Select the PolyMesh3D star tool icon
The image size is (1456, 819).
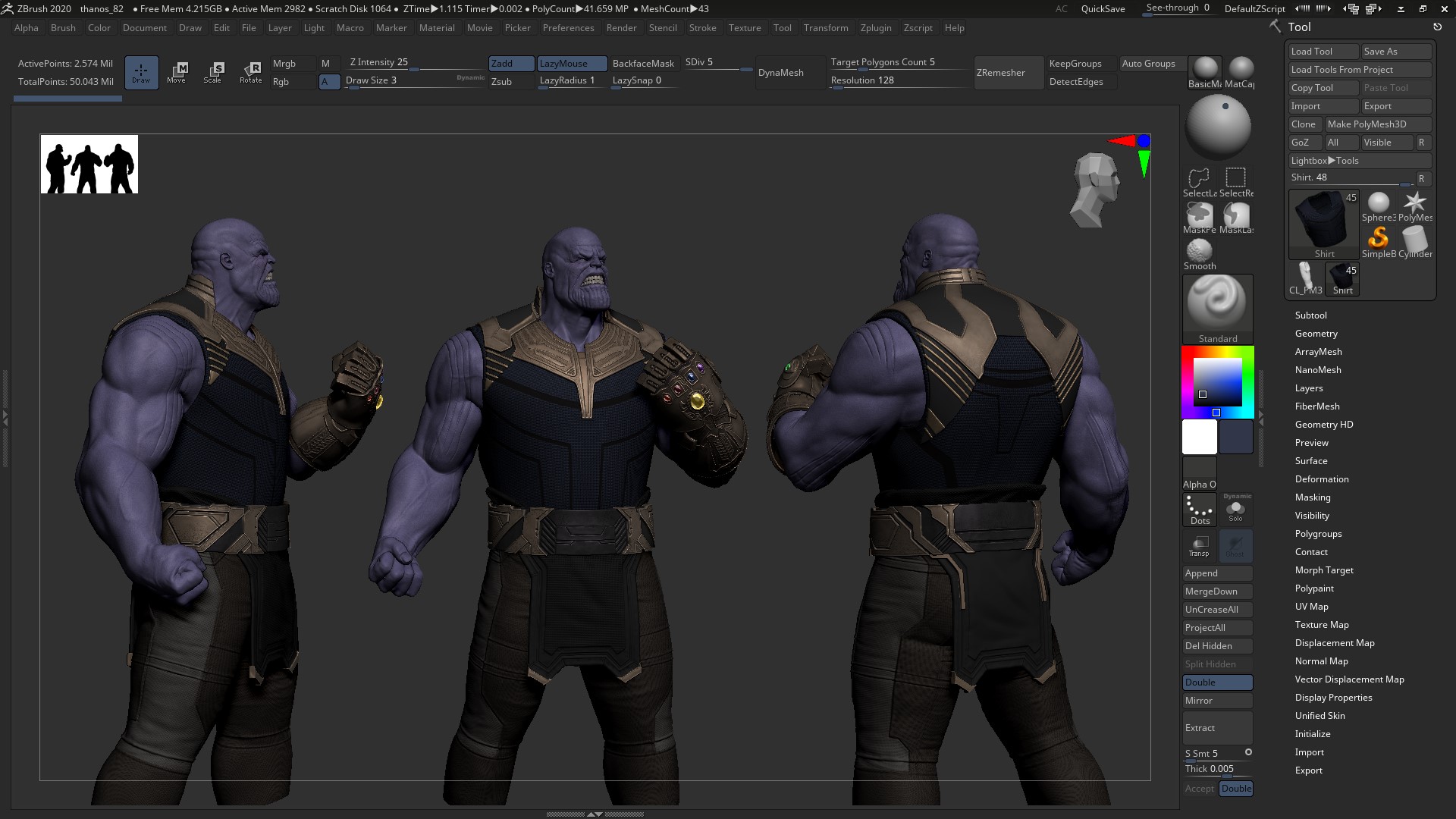click(x=1415, y=206)
